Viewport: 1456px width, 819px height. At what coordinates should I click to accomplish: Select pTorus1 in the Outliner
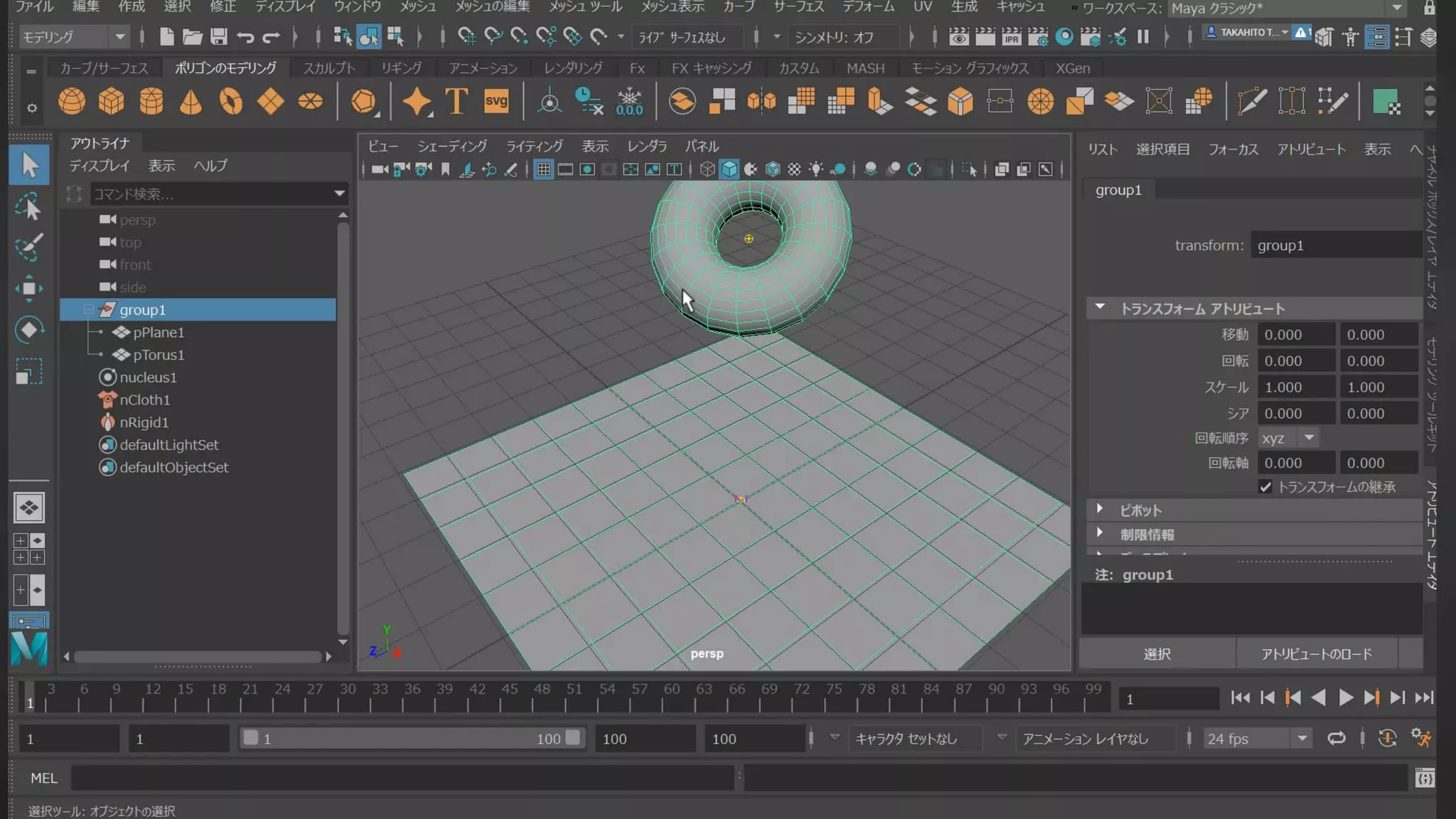(159, 355)
